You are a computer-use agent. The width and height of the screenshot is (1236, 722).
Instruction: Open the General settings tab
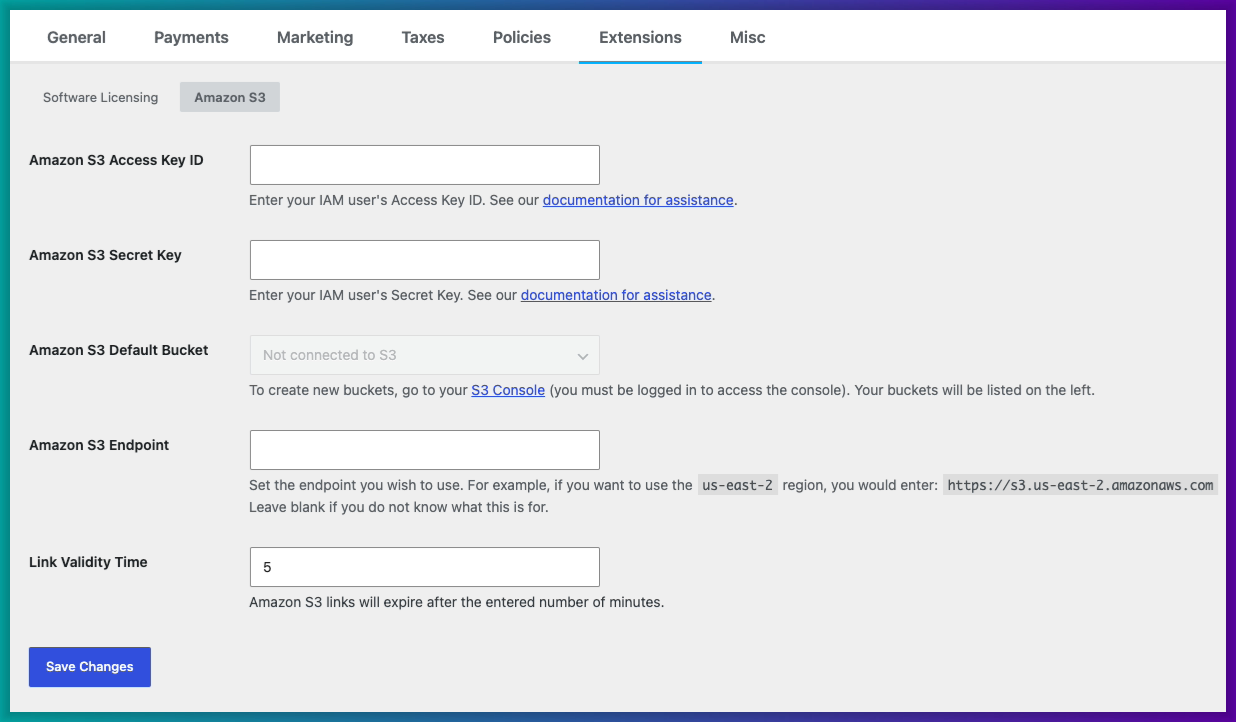(76, 37)
